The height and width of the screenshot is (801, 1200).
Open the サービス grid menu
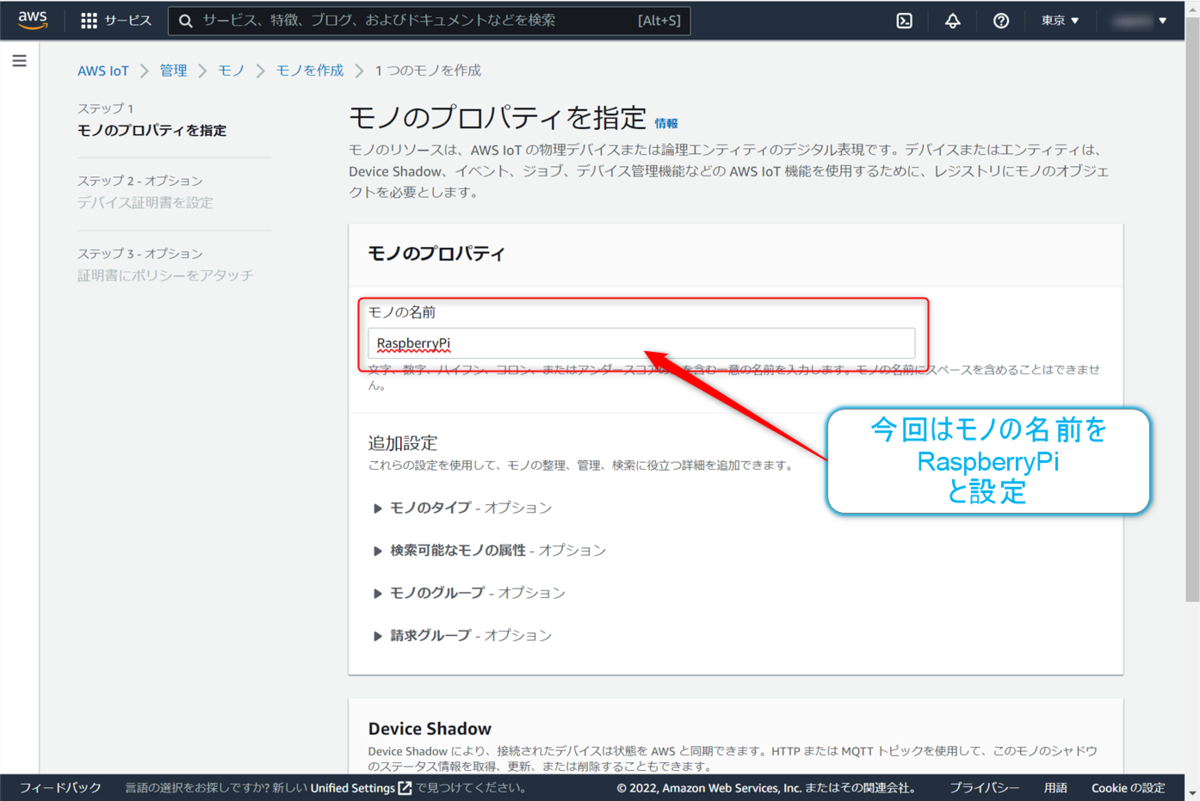click(x=116, y=20)
